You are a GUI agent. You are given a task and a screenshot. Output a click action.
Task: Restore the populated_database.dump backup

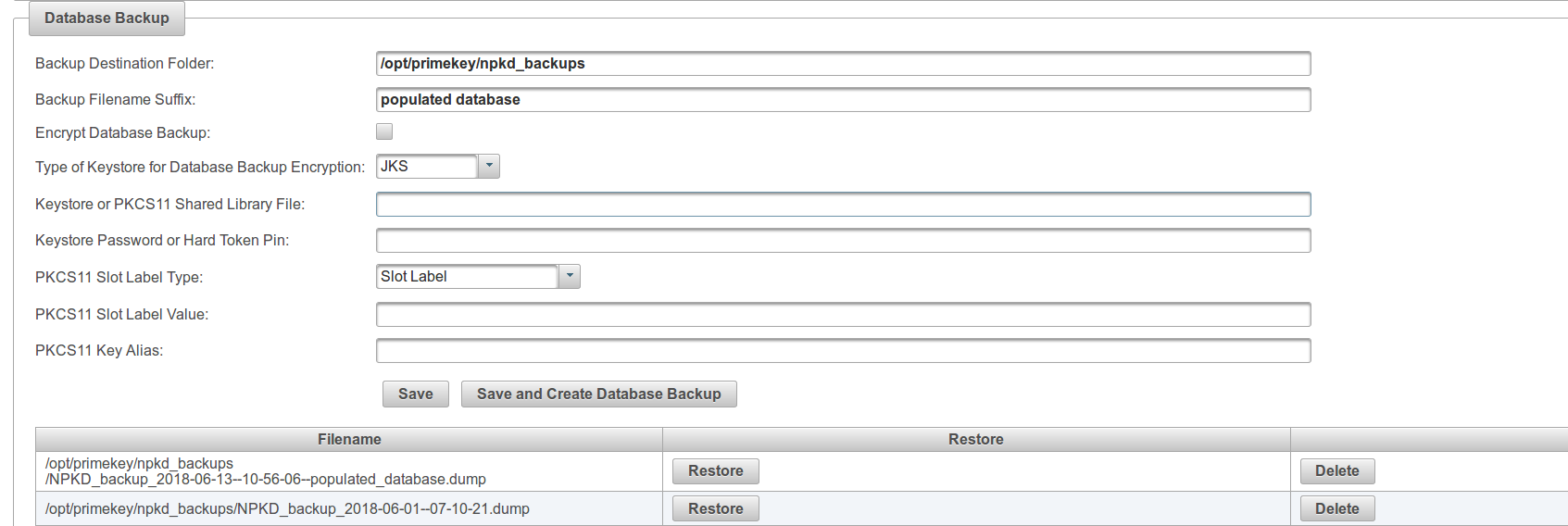click(x=715, y=471)
